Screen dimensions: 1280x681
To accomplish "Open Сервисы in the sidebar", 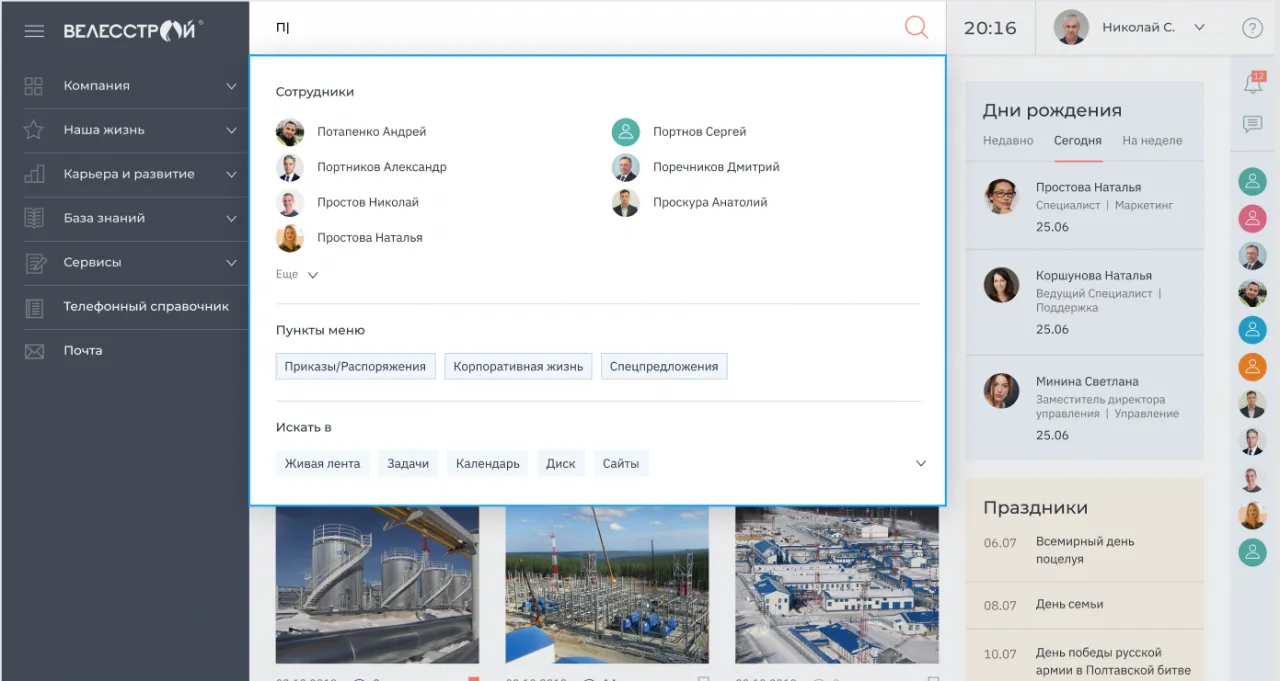I will pos(92,263).
